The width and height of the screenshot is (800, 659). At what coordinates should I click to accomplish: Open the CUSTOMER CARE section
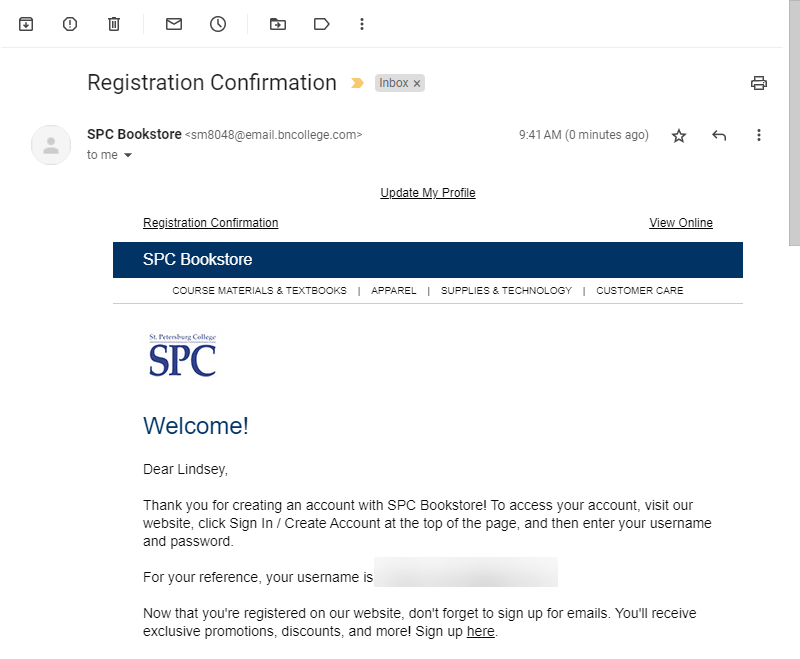point(640,290)
